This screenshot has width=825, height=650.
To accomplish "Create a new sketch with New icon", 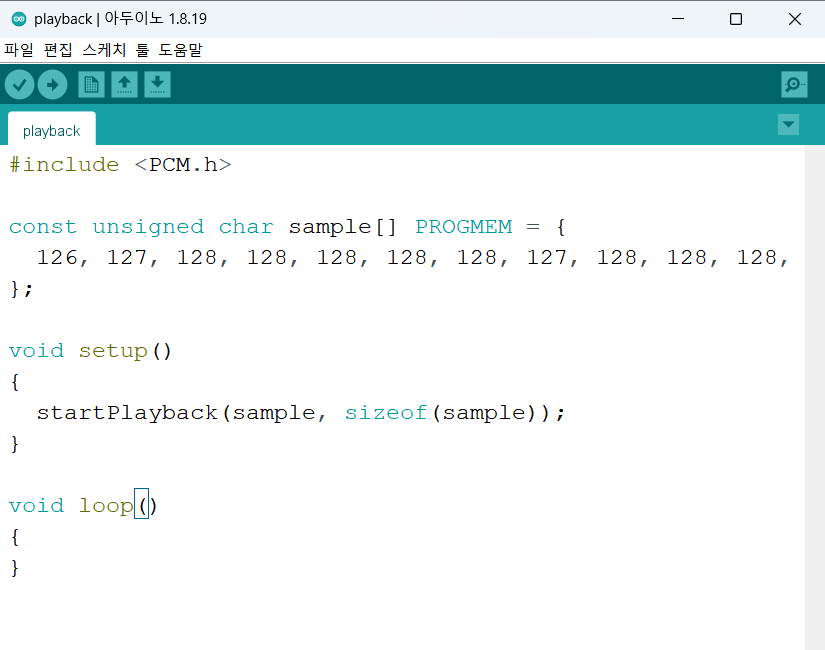I will 92,85.
